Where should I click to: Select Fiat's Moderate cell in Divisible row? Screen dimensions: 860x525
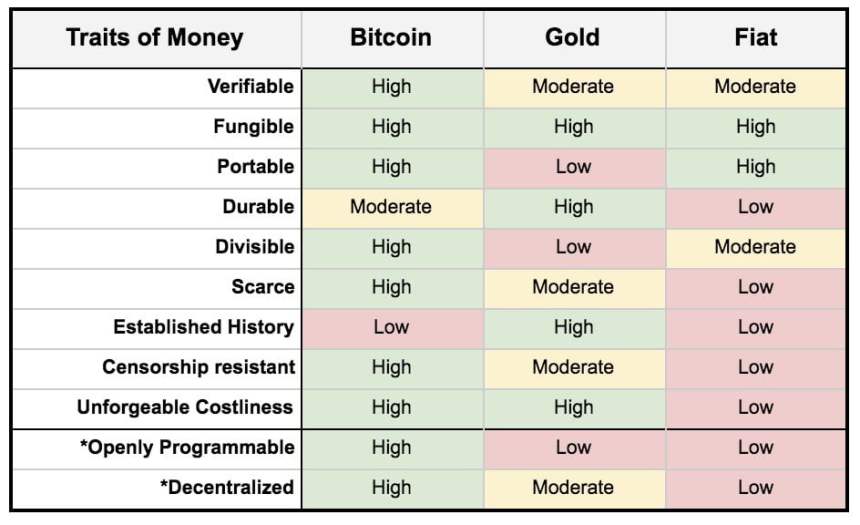[755, 247]
